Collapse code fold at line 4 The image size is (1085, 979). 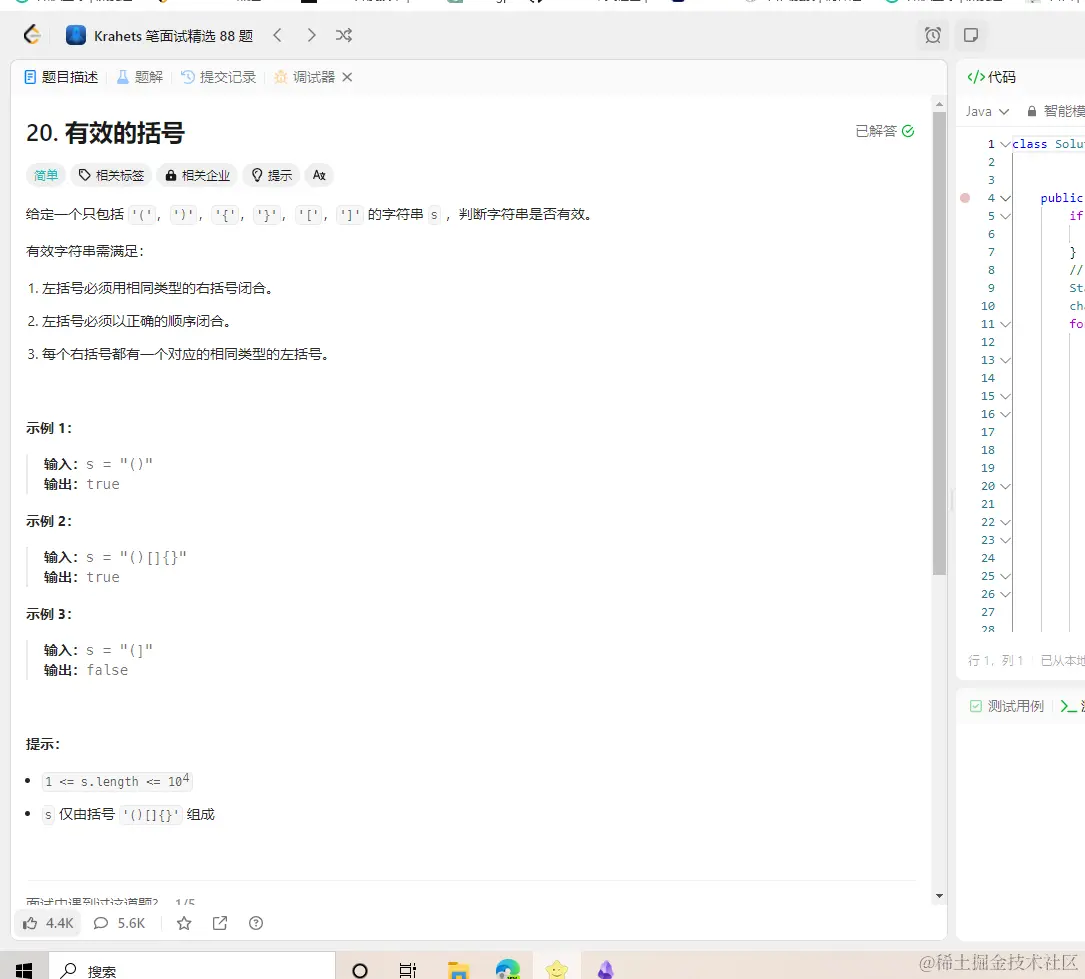[1005, 198]
